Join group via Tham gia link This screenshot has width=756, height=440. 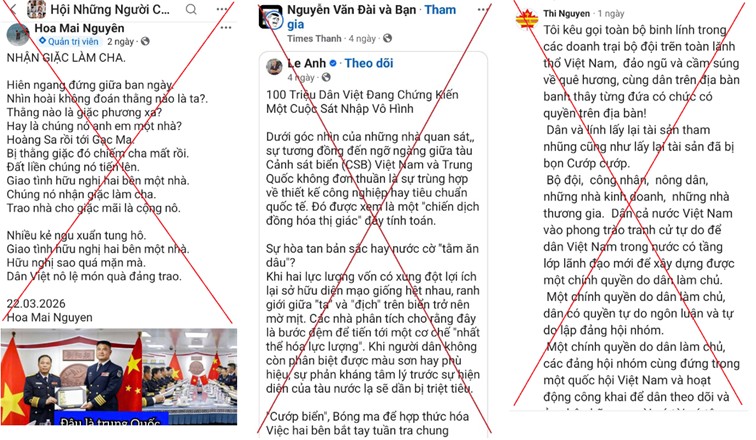click(x=372, y=17)
